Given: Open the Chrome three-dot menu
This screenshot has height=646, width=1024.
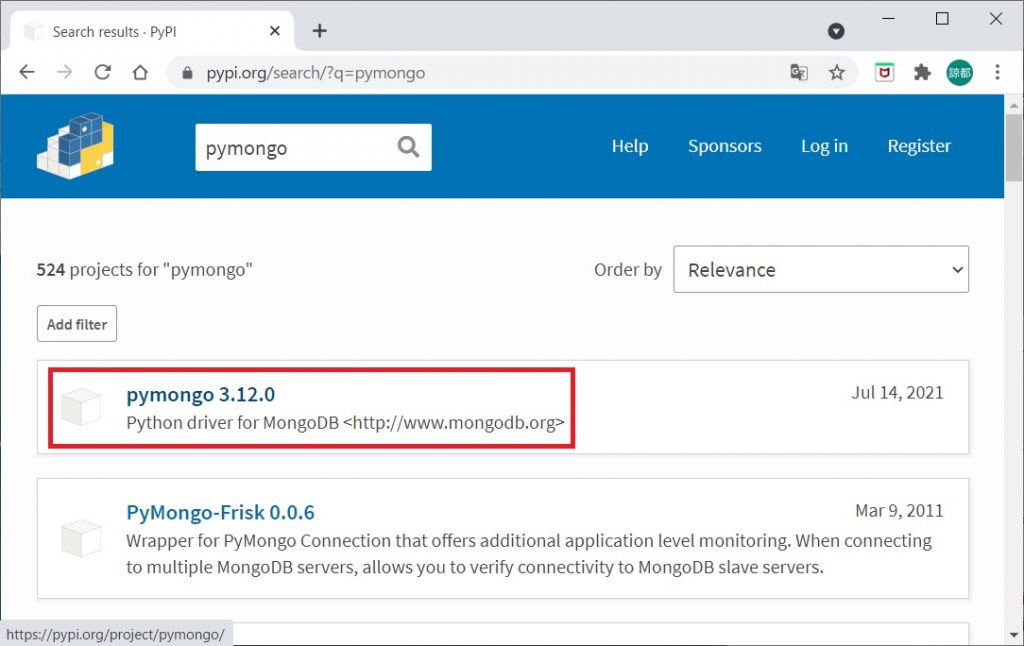Looking at the screenshot, I should tap(997, 72).
